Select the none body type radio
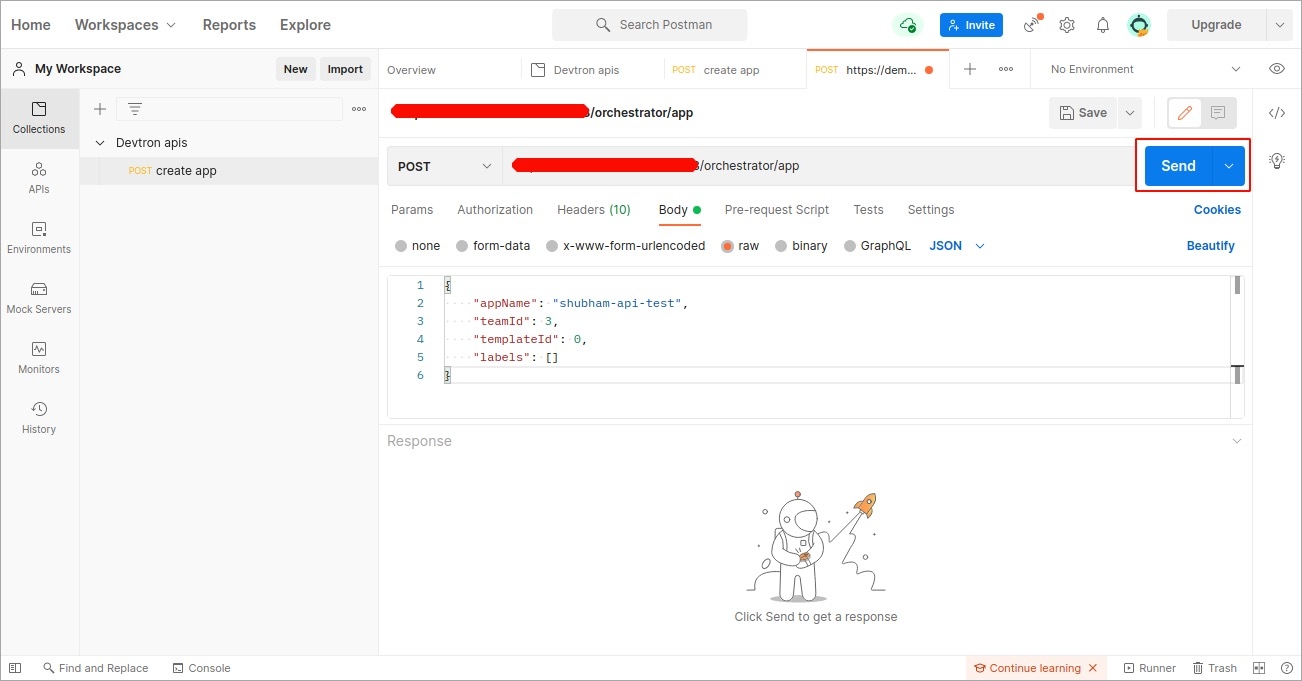 pyautogui.click(x=401, y=246)
